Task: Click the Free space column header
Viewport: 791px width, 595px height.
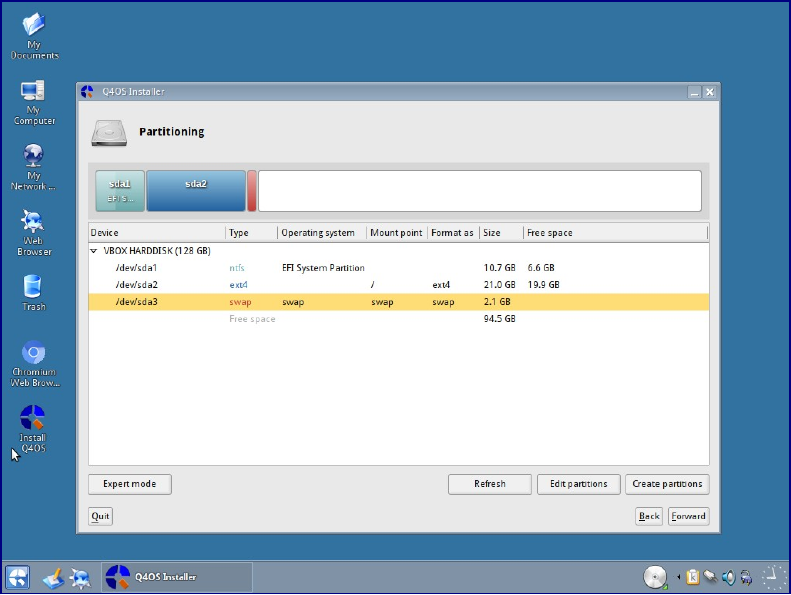Action: click(615, 233)
